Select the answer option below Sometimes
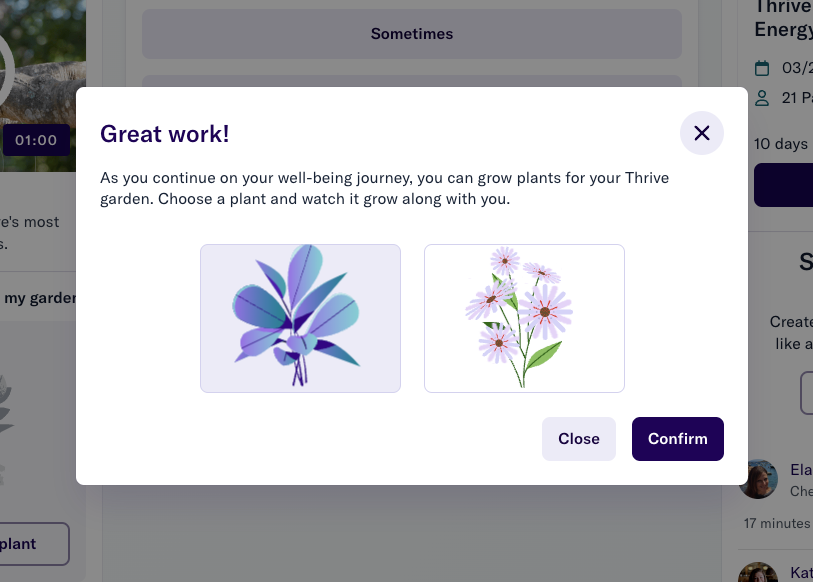Image resolution: width=813 pixels, height=582 pixels. 412,81
